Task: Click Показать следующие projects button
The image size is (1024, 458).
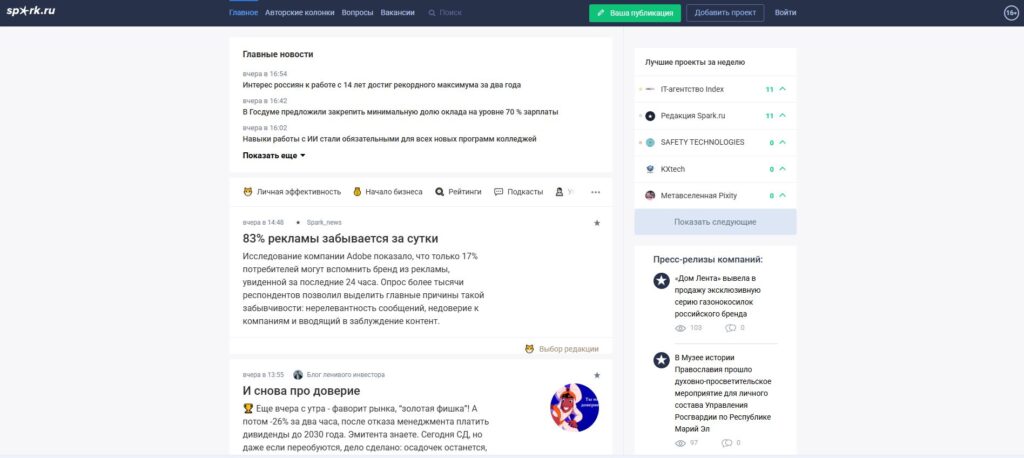Action: pos(715,222)
